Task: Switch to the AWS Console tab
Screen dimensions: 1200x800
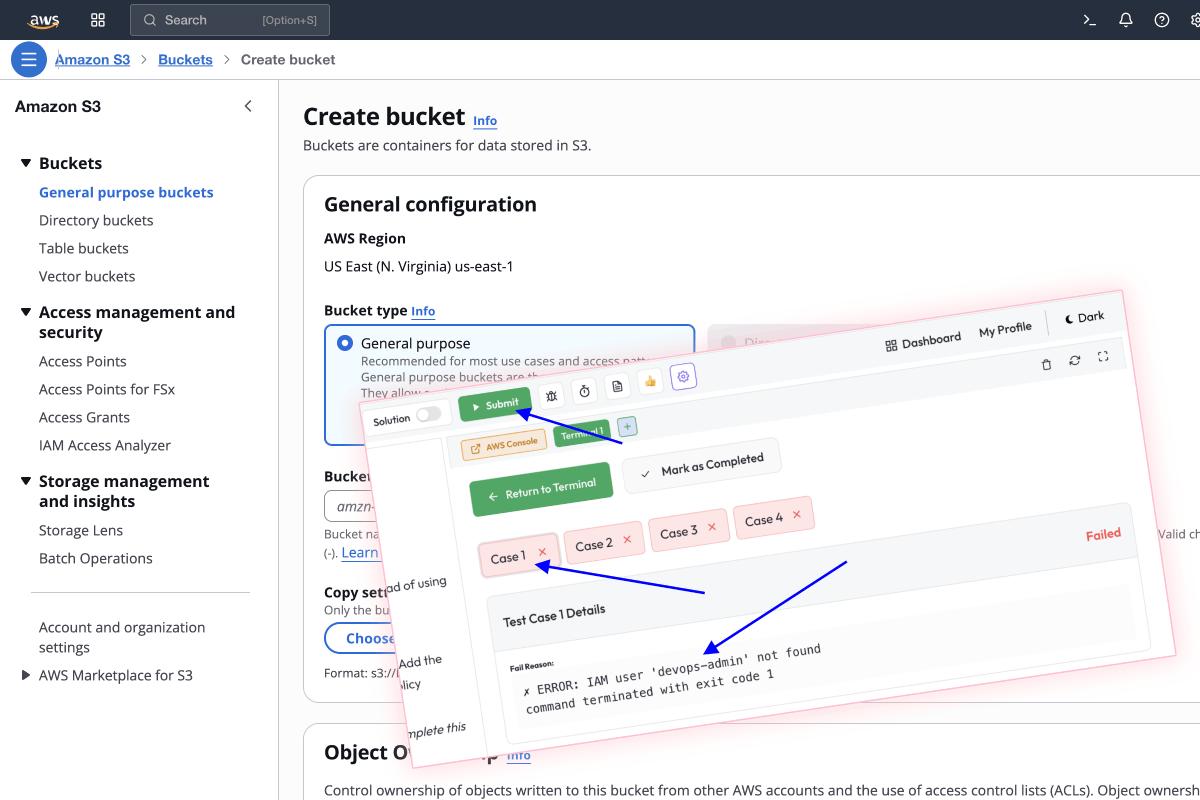Action: [x=504, y=444]
